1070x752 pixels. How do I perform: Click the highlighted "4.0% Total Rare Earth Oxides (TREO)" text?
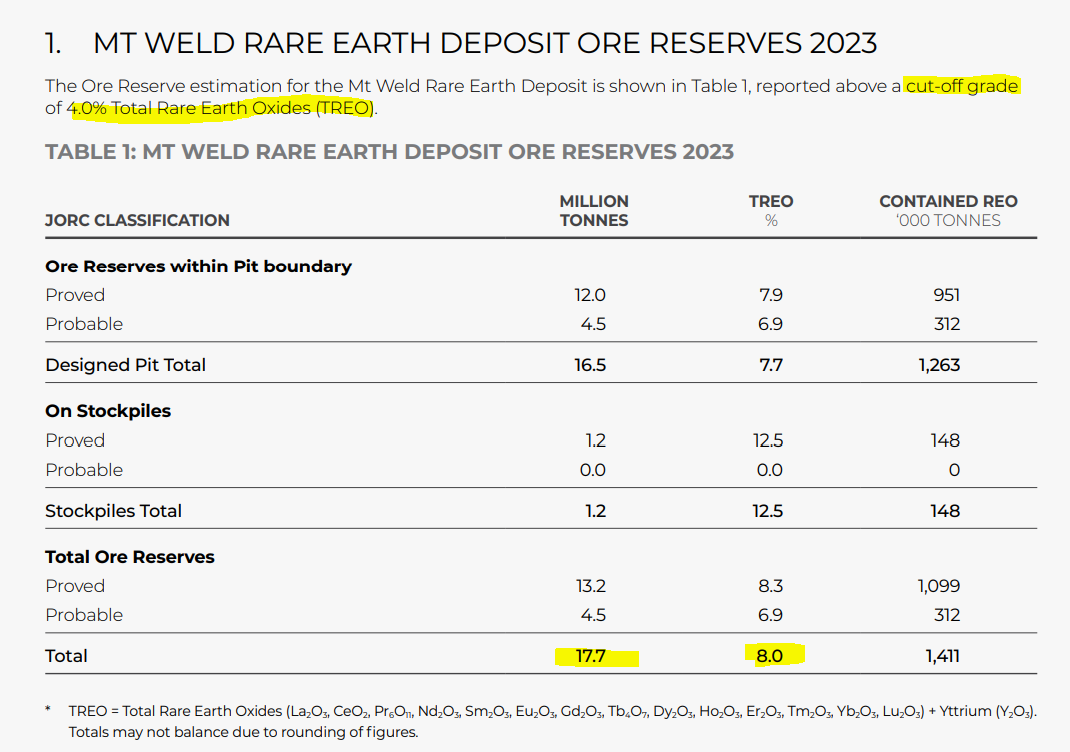[220, 108]
